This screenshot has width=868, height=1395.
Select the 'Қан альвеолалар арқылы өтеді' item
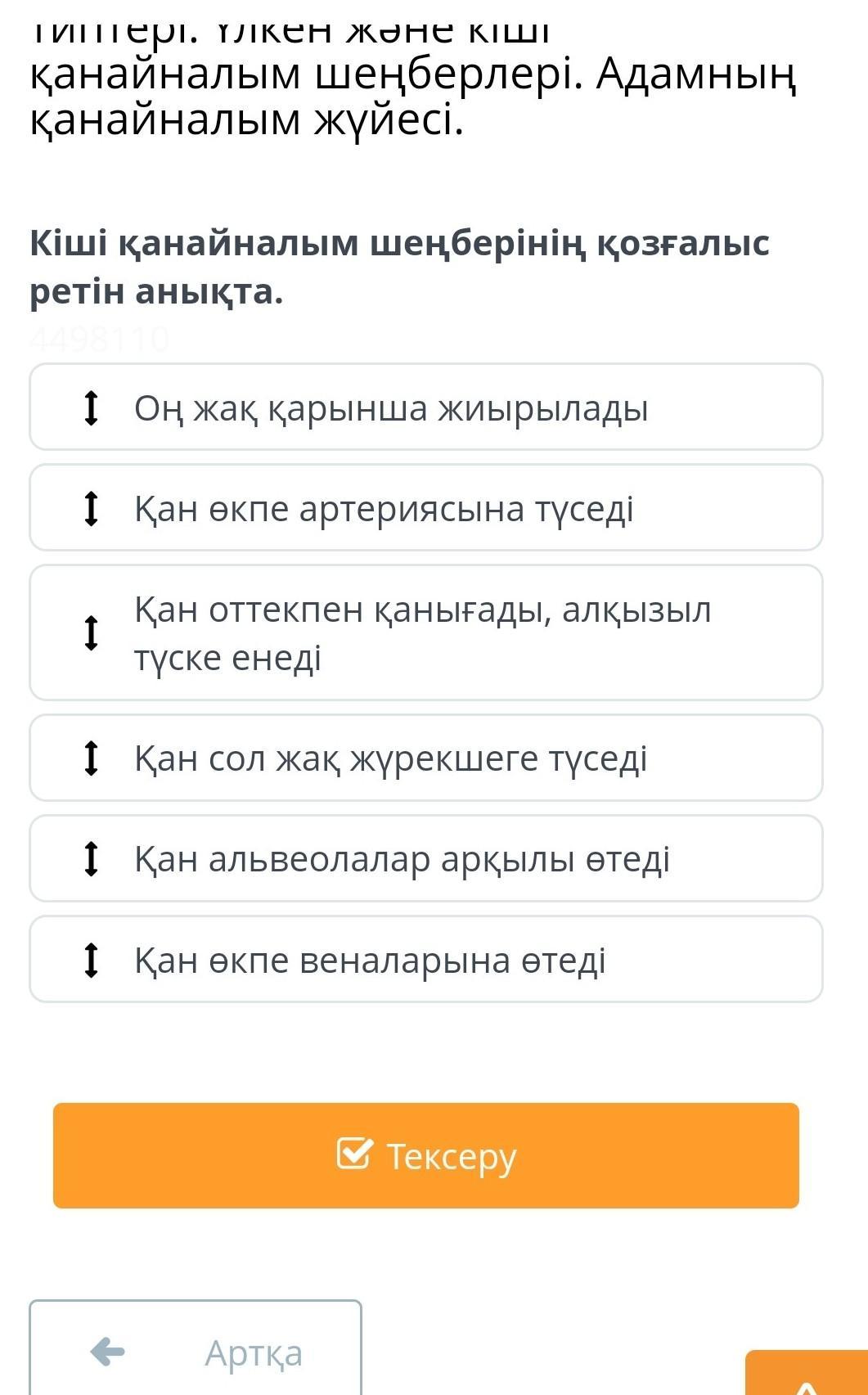coord(425,858)
